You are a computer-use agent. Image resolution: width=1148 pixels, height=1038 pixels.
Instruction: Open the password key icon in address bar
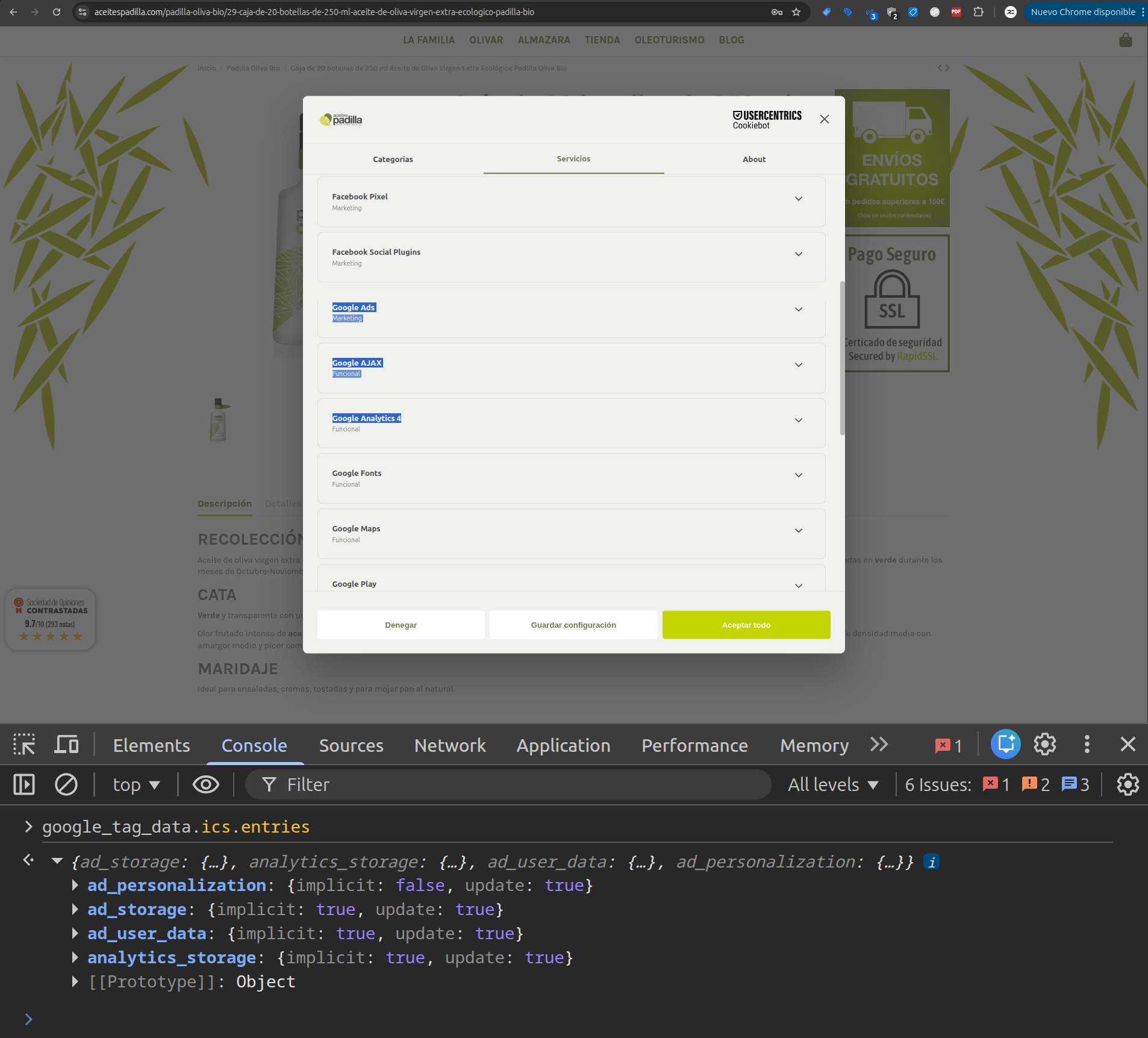(x=777, y=12)
